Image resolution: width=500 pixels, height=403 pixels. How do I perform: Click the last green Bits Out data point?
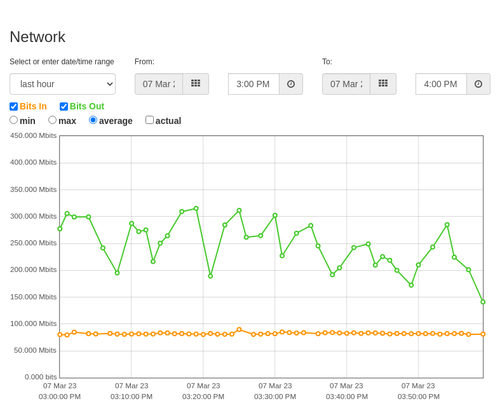tap(483, 302)
